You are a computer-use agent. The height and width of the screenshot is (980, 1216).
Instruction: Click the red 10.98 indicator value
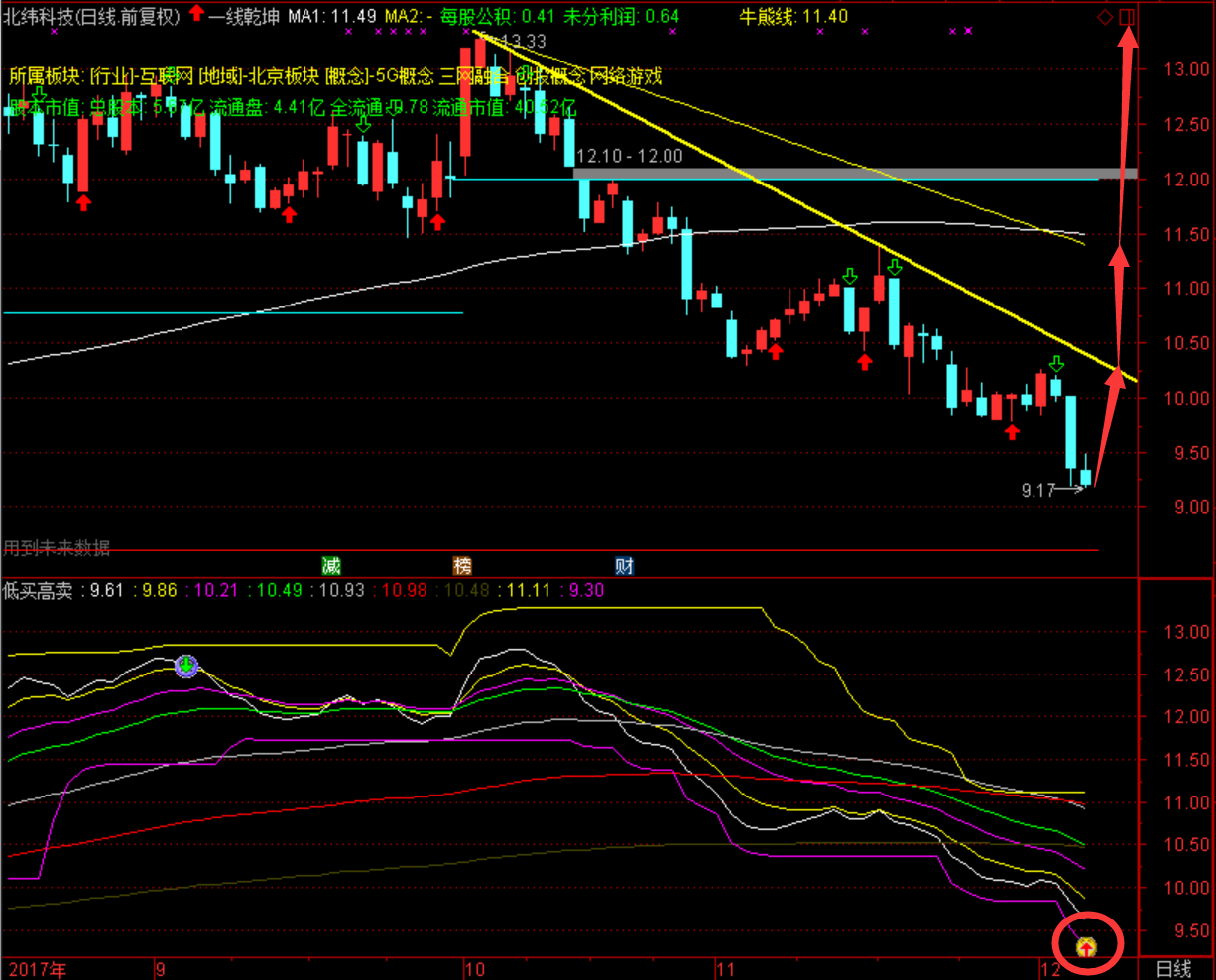[x=405, y=591]
